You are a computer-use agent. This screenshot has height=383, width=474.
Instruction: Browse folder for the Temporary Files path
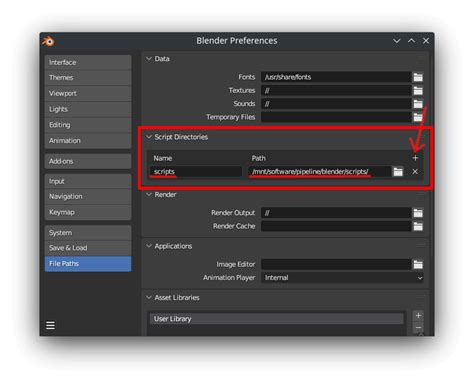tap(418, 117)
